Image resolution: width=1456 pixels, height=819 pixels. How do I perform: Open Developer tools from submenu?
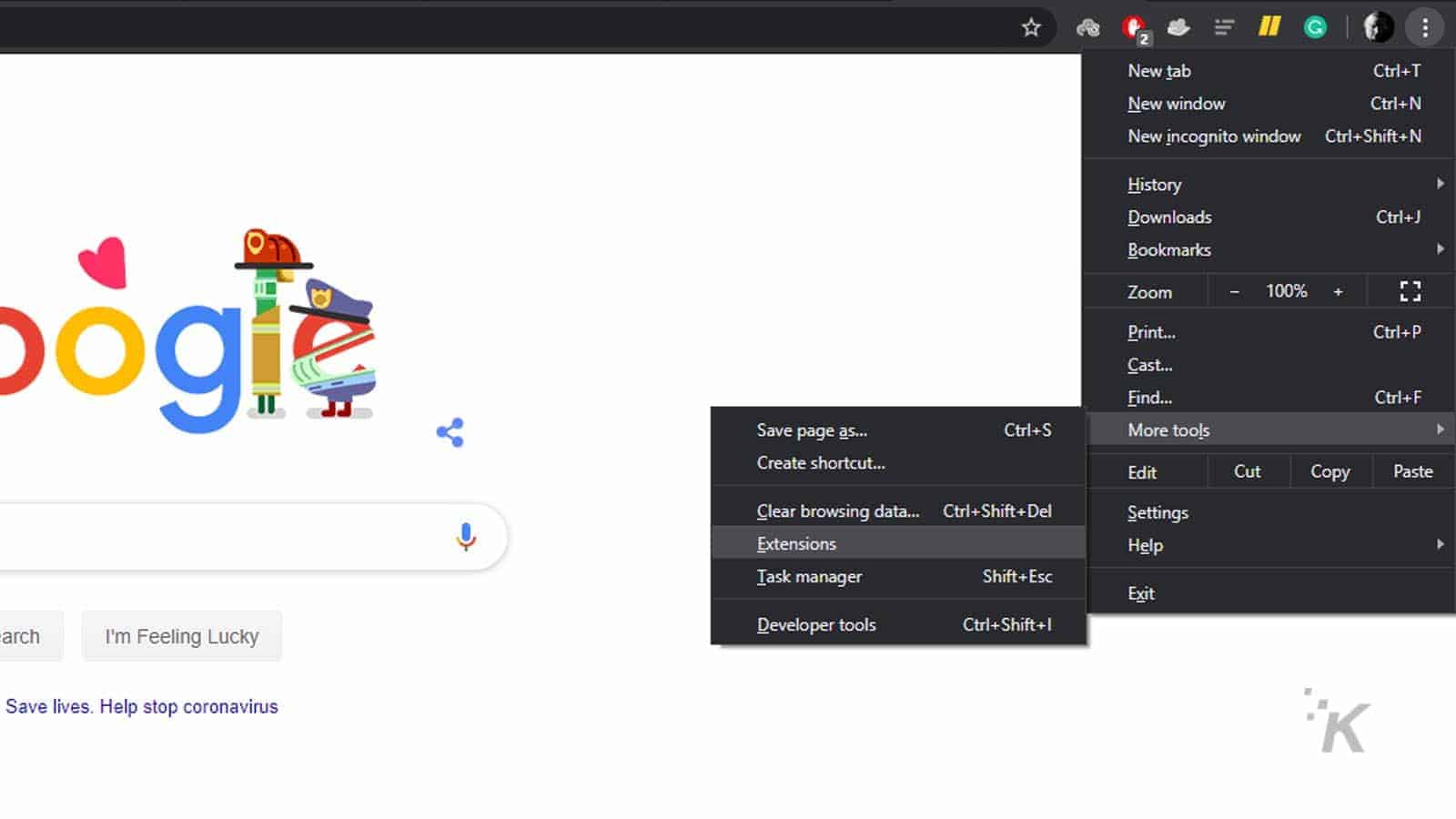tap(898, 625)
